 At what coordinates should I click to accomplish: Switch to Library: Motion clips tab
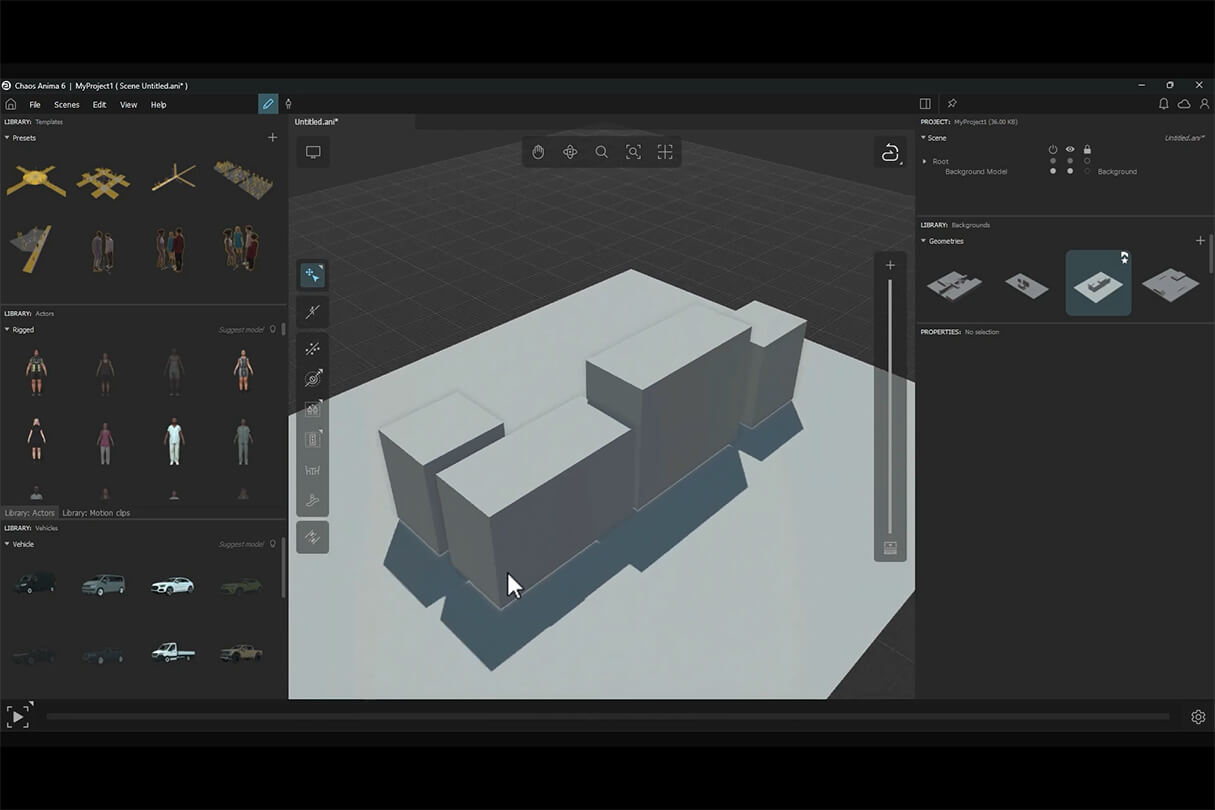[x=96, y=513]
